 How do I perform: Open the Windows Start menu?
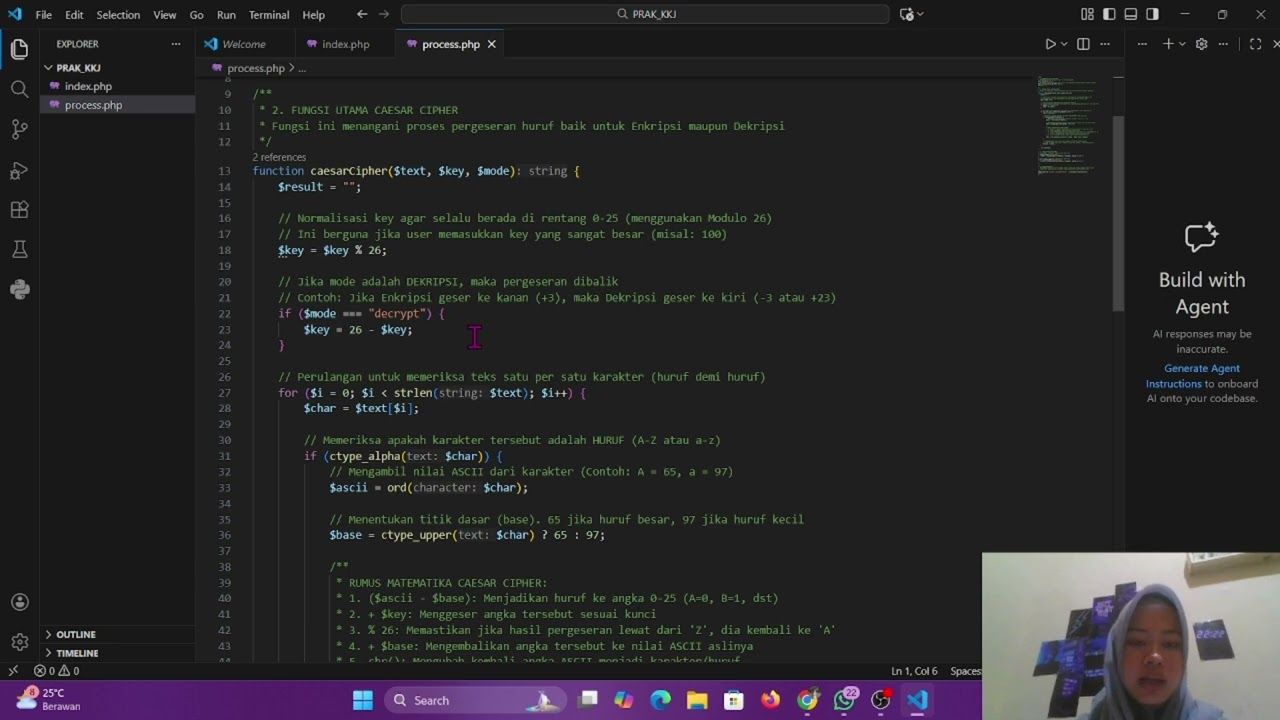point(362,700)
